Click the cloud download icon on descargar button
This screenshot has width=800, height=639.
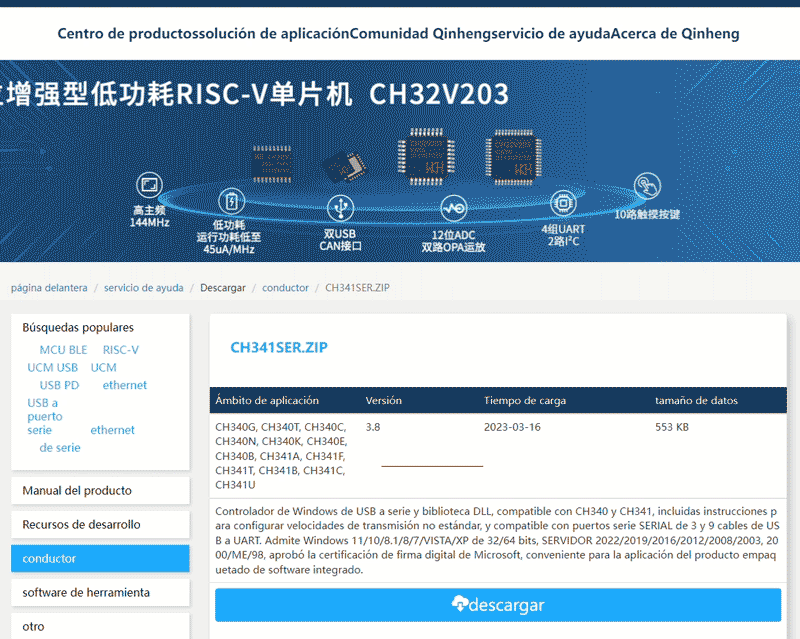pos(460,604)
